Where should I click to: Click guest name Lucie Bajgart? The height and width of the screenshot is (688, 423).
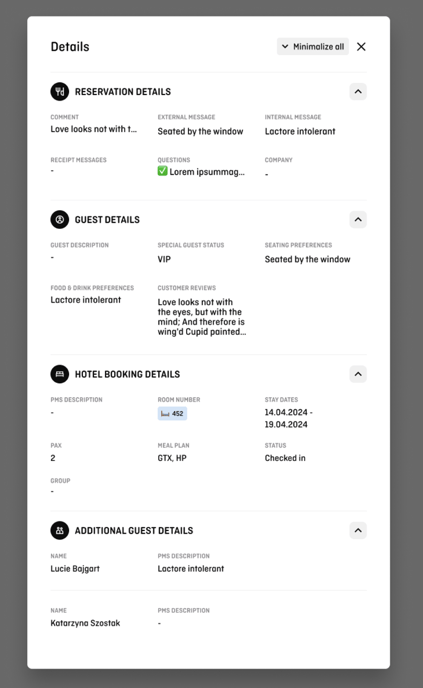[x=75, y=569]
